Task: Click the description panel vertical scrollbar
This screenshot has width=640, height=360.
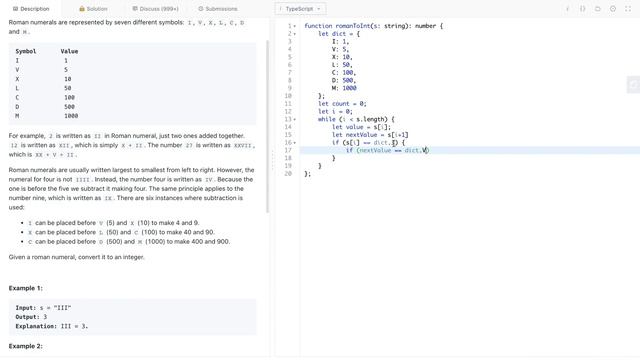Action: (x=268, y=127)
